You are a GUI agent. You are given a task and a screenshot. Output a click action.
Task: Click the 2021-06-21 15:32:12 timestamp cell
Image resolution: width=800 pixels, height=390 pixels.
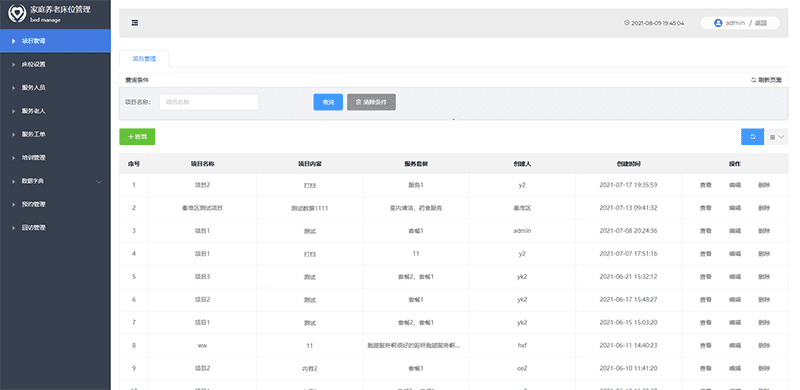coord(629,277)
